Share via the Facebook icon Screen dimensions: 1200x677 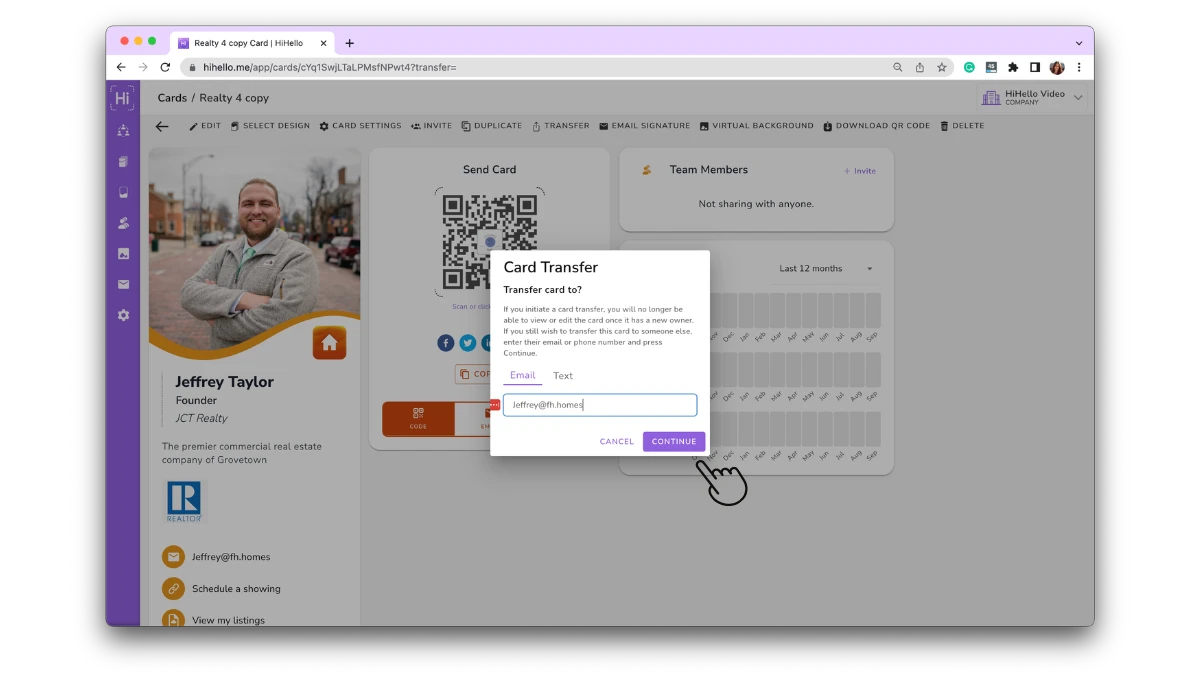tap(445, 343)
